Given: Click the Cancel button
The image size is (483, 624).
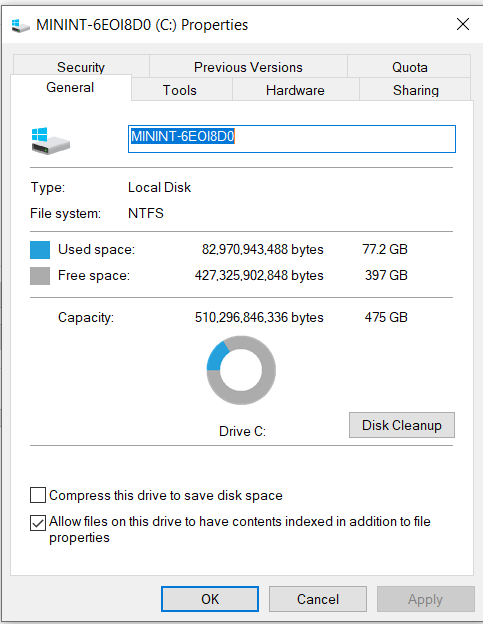Looking at the screenshot, I should [318, 599].
